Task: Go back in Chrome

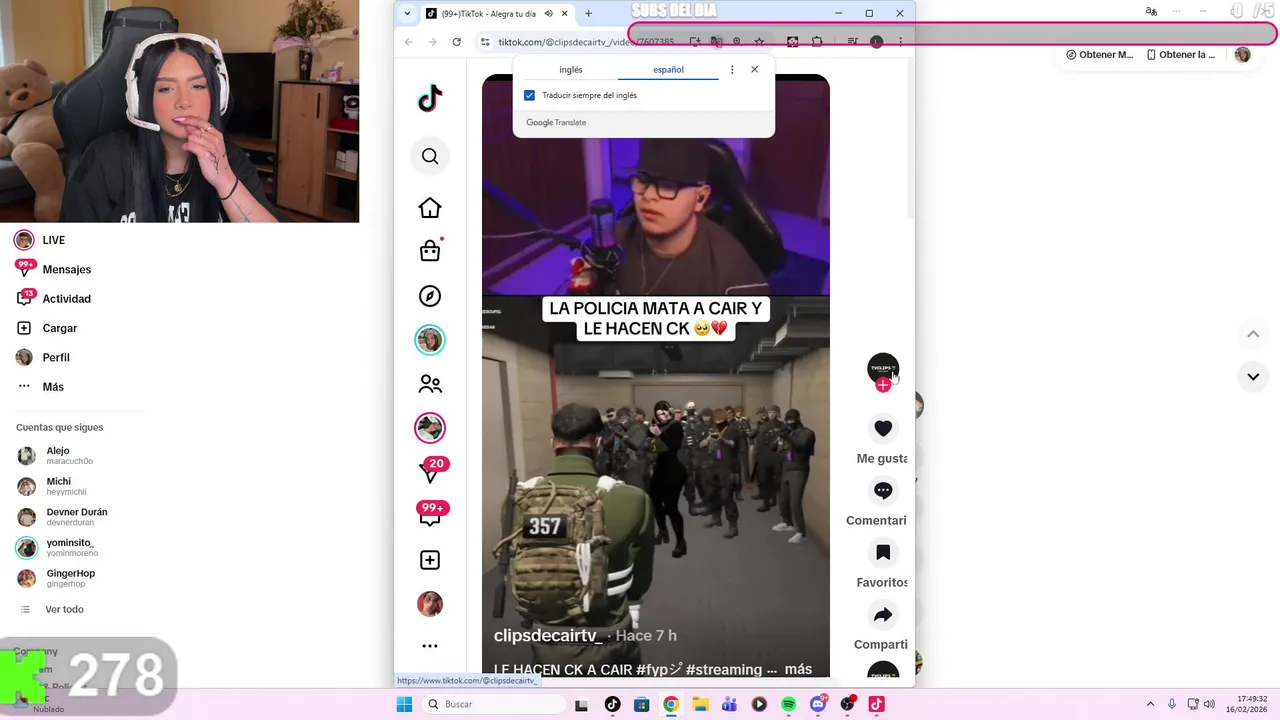Action: 409,42
